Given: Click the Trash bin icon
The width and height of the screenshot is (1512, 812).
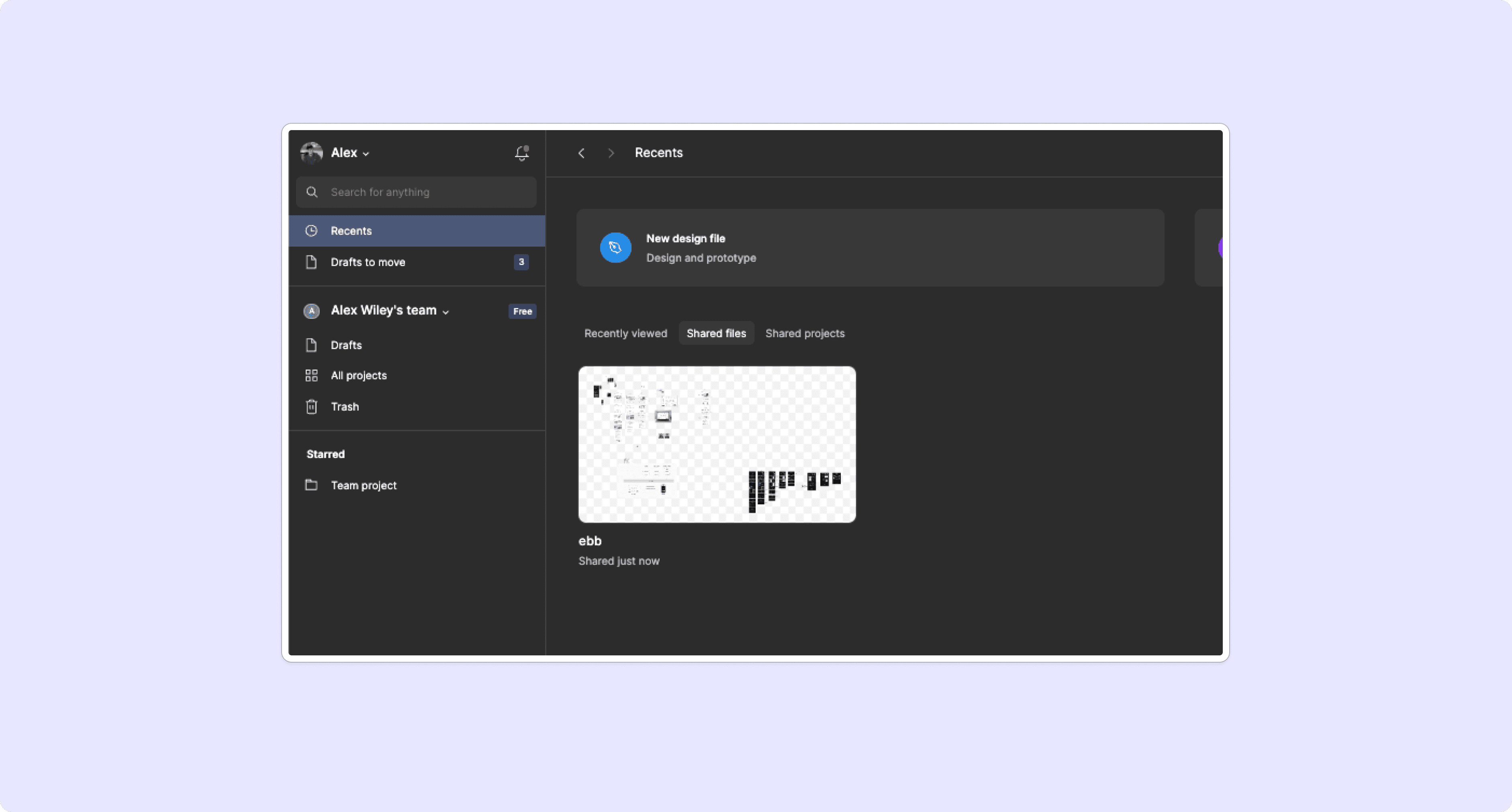Looking at the screenshot, I should click(x=312, y=406).
